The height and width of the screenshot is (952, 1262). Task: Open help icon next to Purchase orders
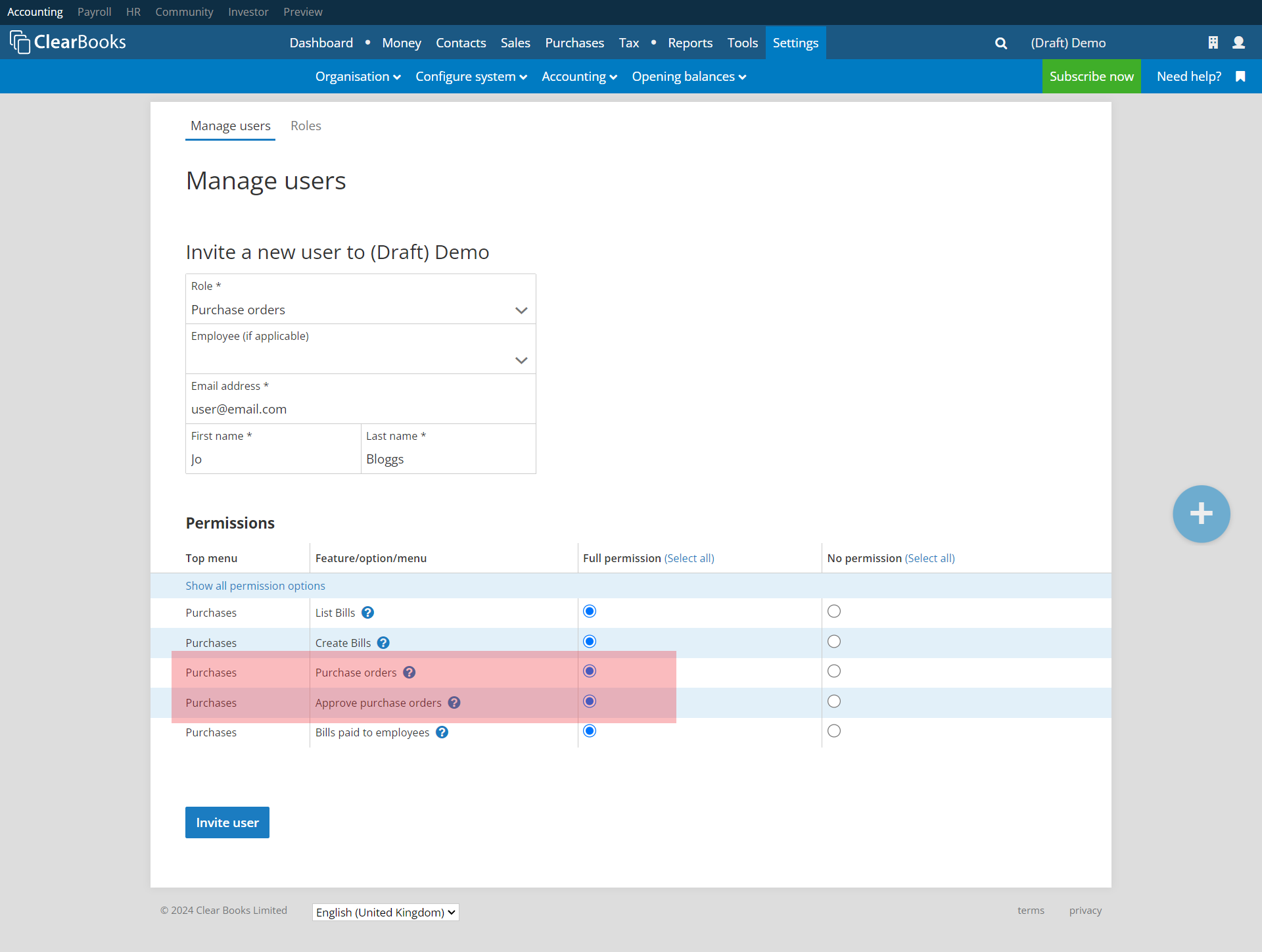point(409,673)
